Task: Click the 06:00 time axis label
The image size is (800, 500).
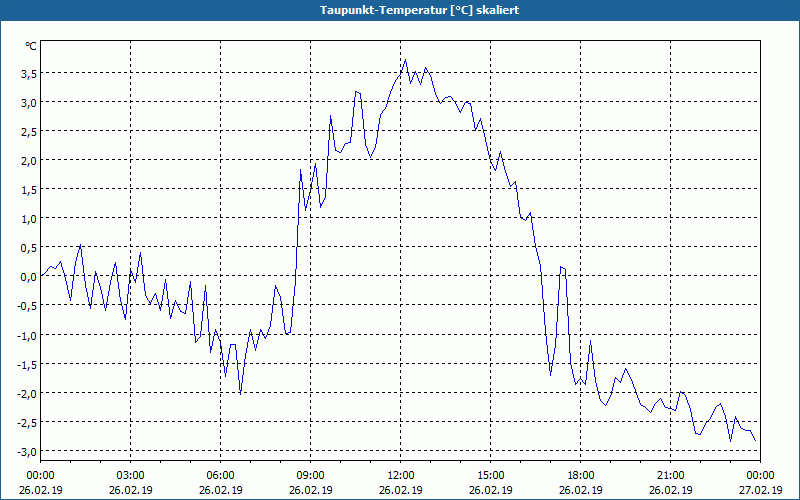Action: tap(220, 476)
